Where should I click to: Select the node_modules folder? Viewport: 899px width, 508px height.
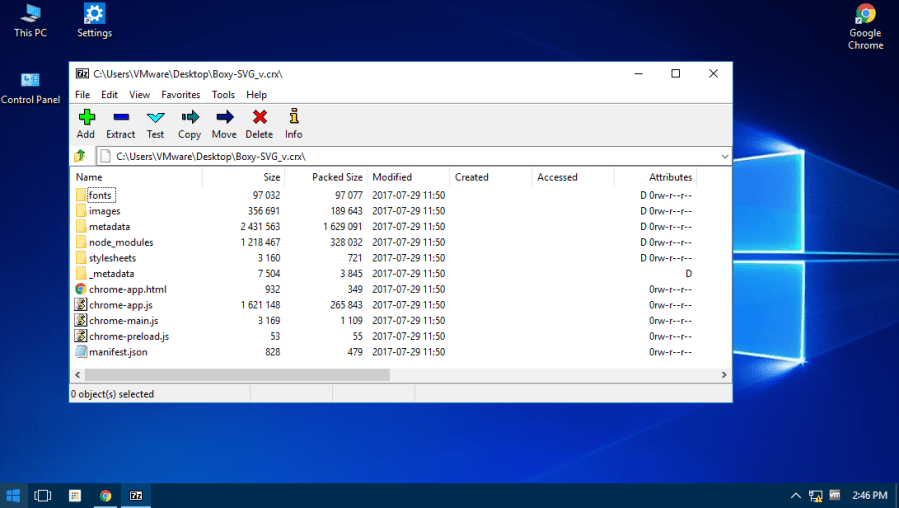(x=121, y=242)
